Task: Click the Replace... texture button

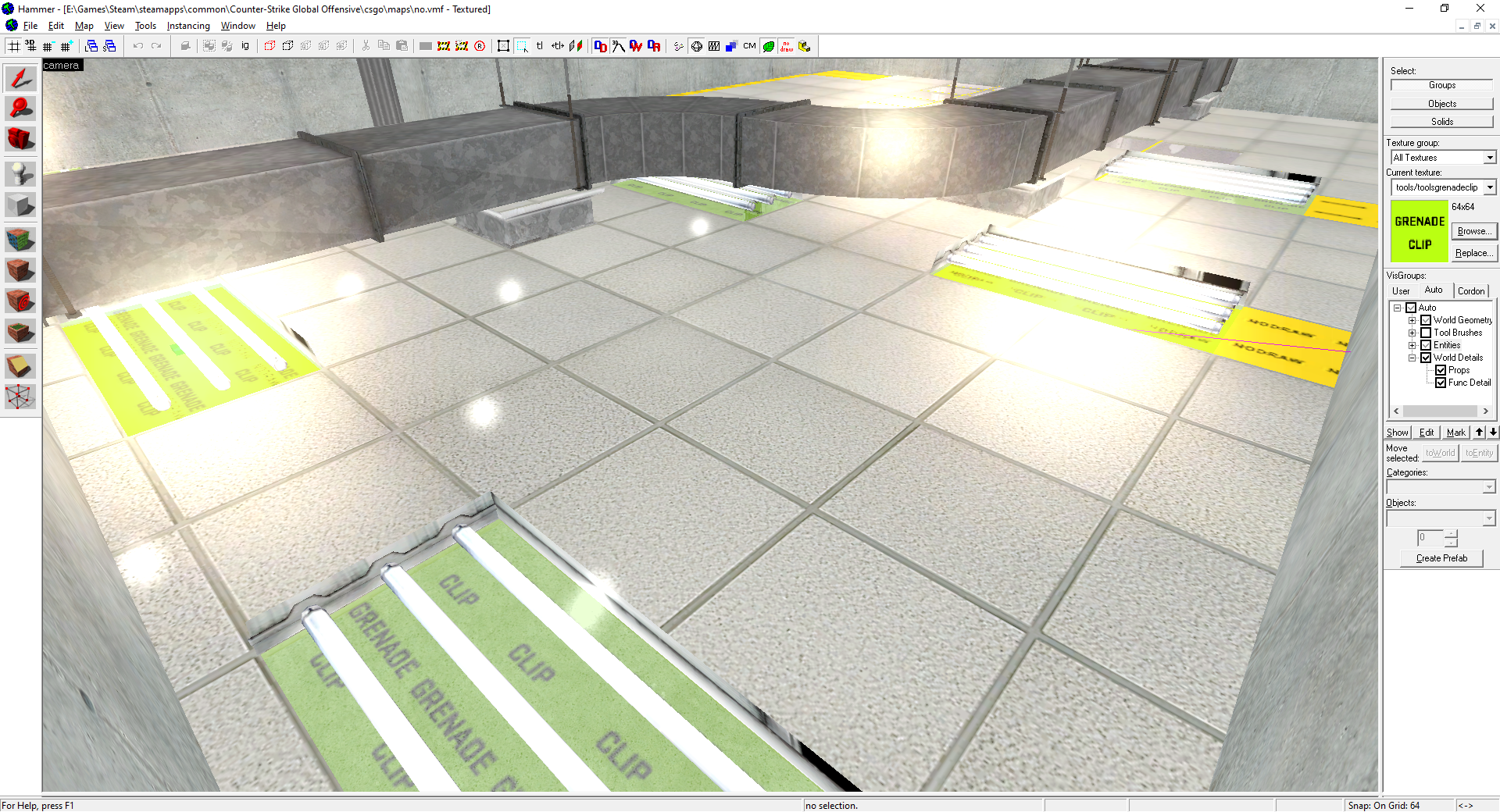Action: coord(1474,253)
